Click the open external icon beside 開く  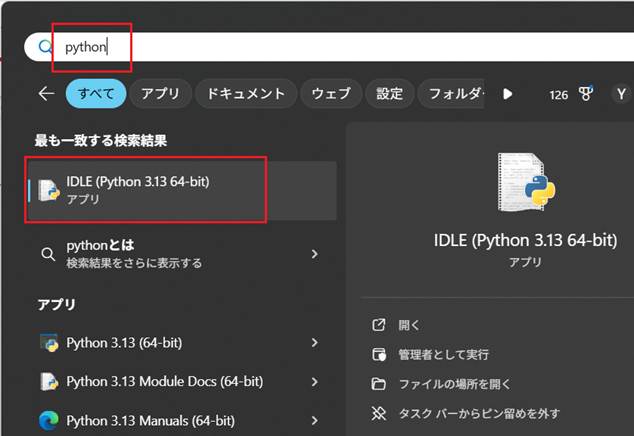379,325
